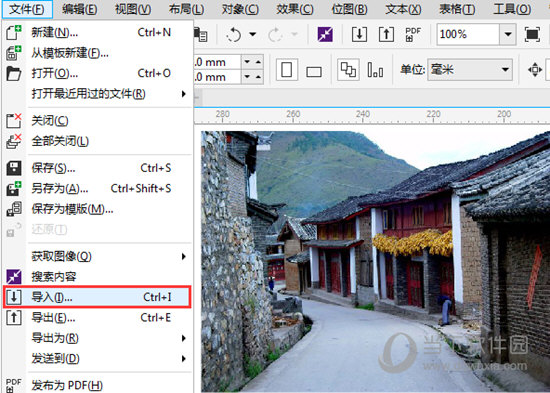Open the 布局(L) menu
Viewport: 550px width, 393px height.
point(186,9)
